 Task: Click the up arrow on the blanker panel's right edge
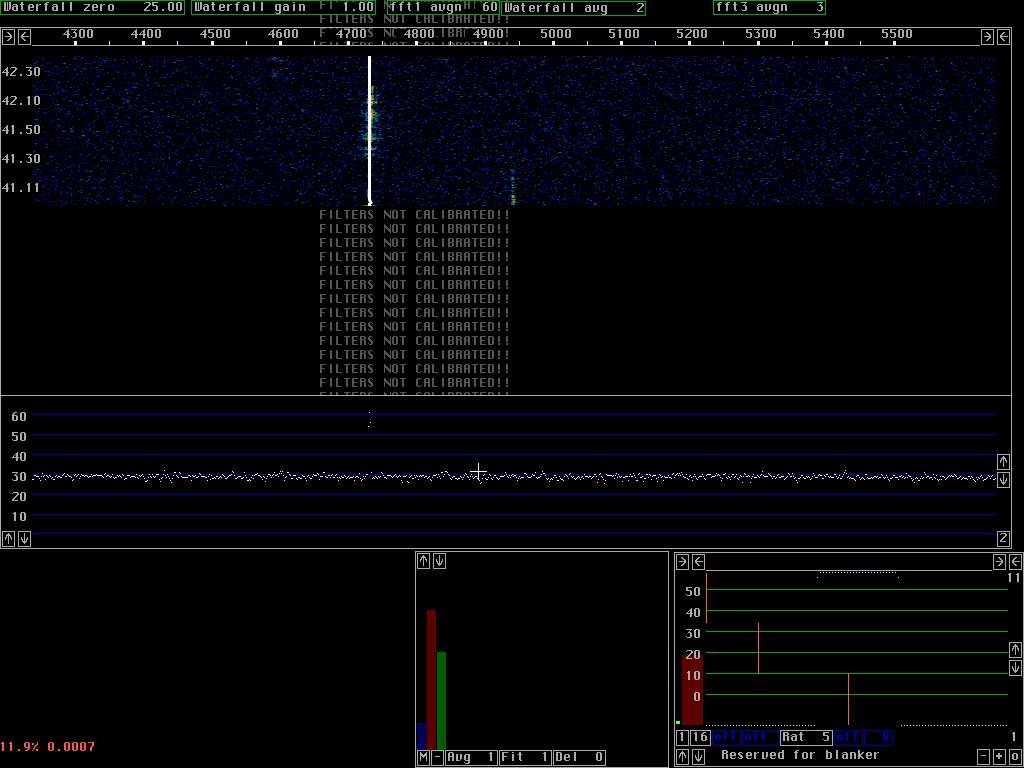[x=1015, y=650]
